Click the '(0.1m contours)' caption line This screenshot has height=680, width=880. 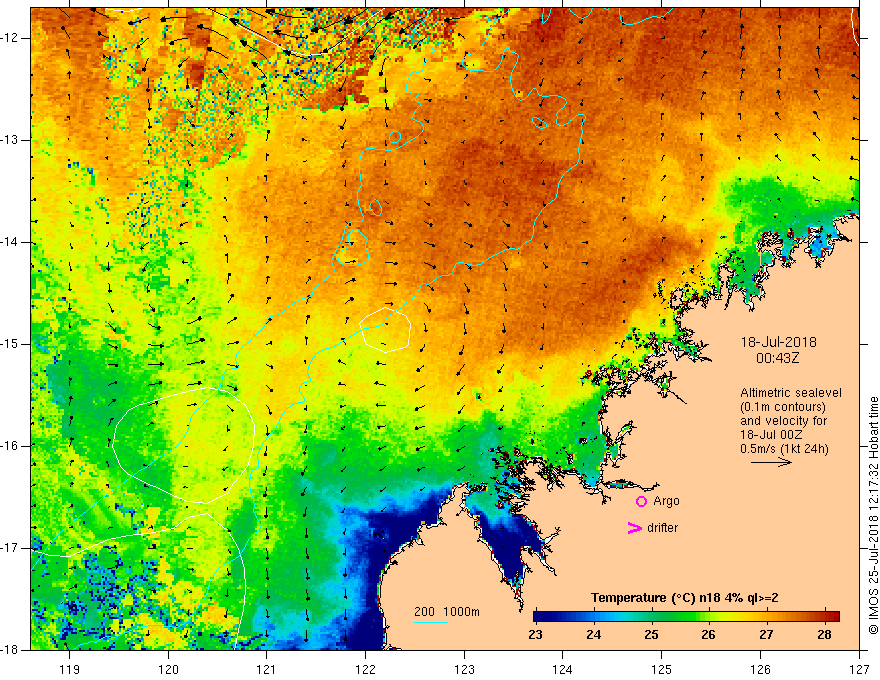click(783, 407)
